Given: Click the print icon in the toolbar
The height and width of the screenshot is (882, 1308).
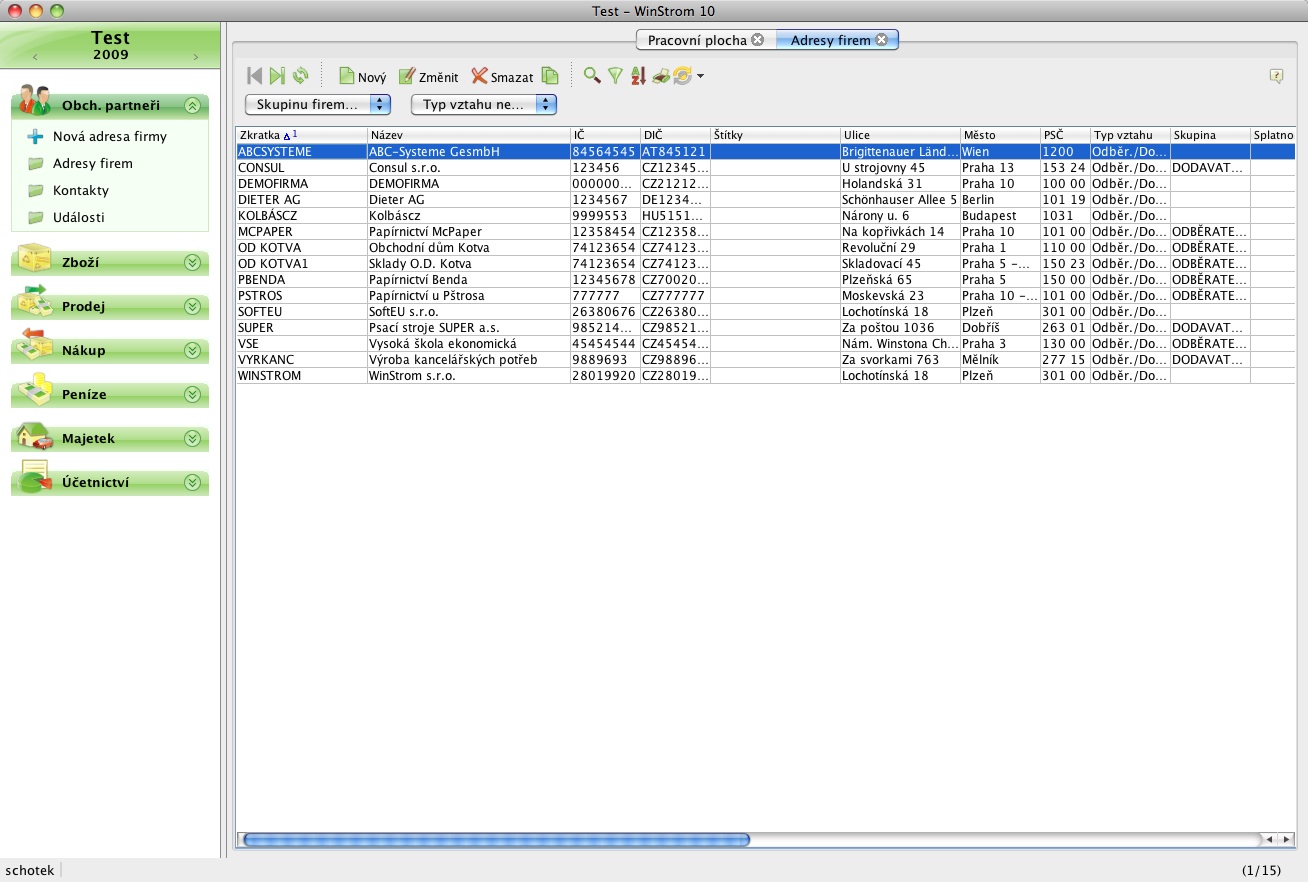Looking at the screenshot, I should tap(661, 76).
